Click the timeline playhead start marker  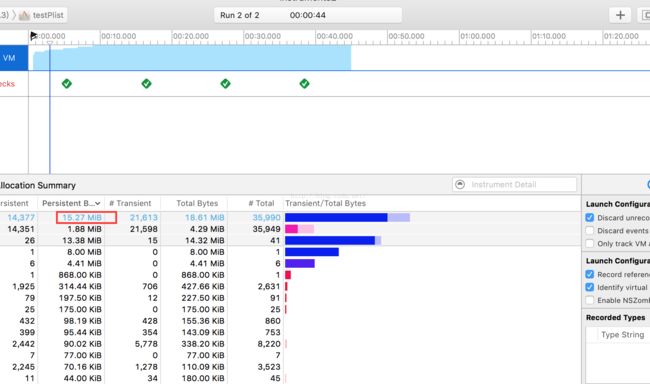tap(34, 36)
